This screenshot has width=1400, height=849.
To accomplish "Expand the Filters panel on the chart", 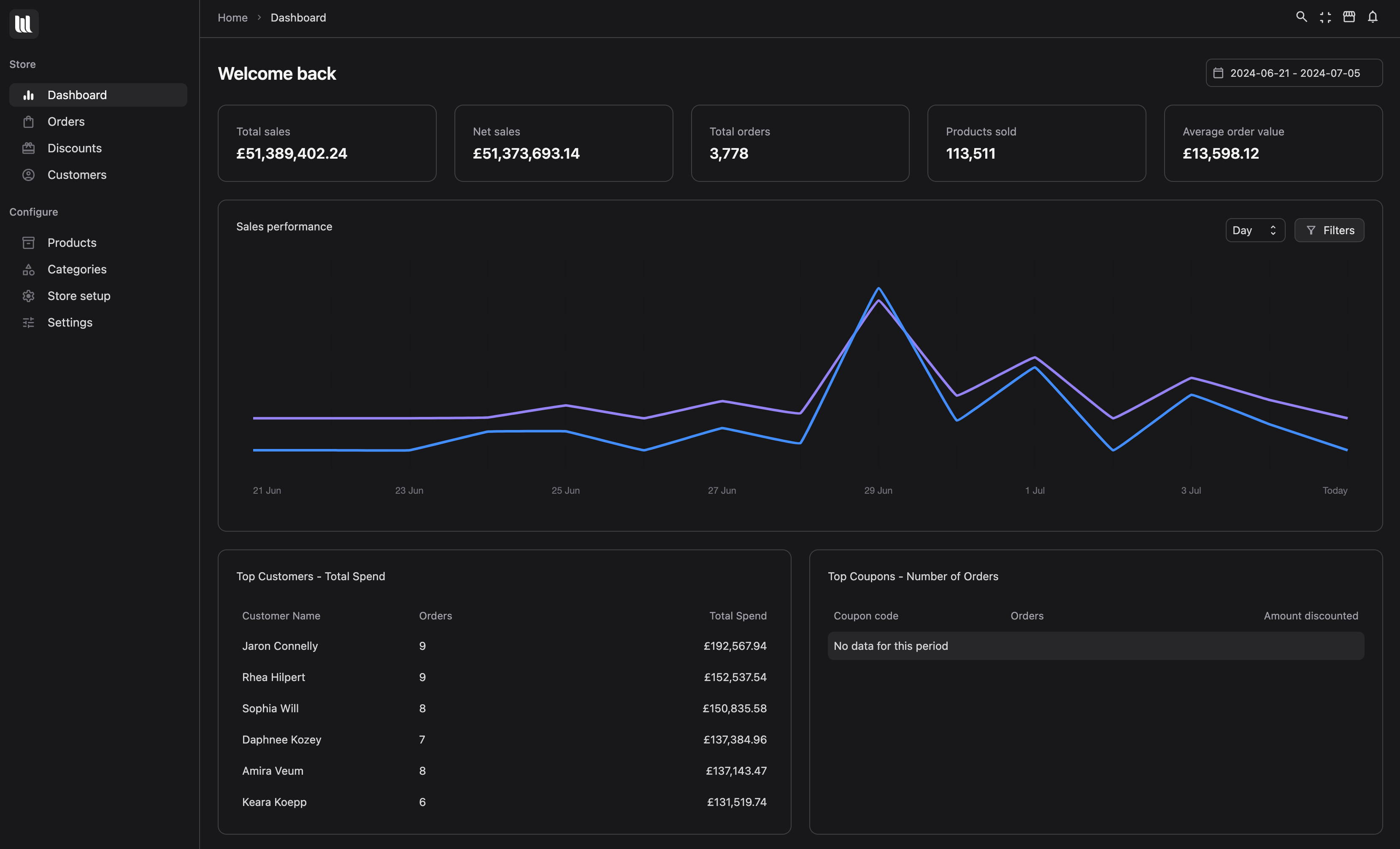I will 1329,230.
